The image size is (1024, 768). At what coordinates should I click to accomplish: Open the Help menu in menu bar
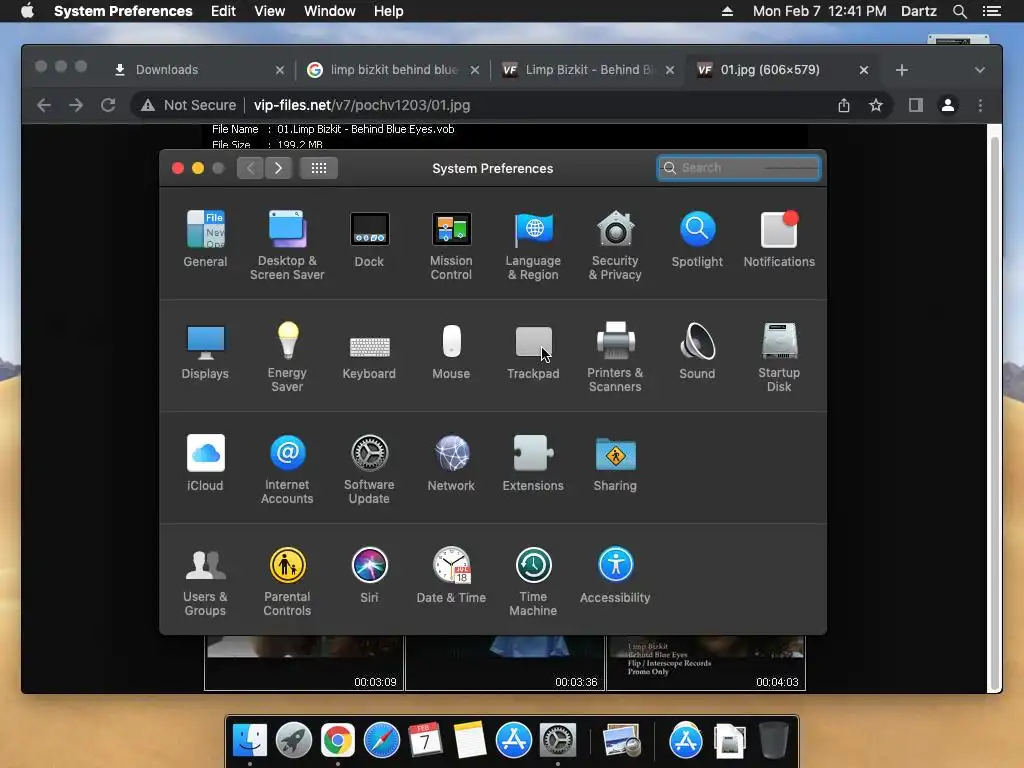pos(389,11)
